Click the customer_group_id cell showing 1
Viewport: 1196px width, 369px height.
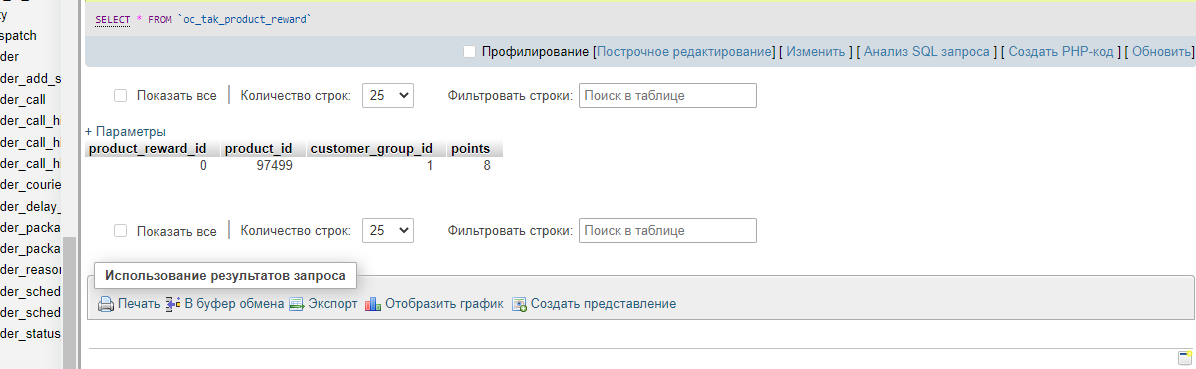[x=430, y=165]
